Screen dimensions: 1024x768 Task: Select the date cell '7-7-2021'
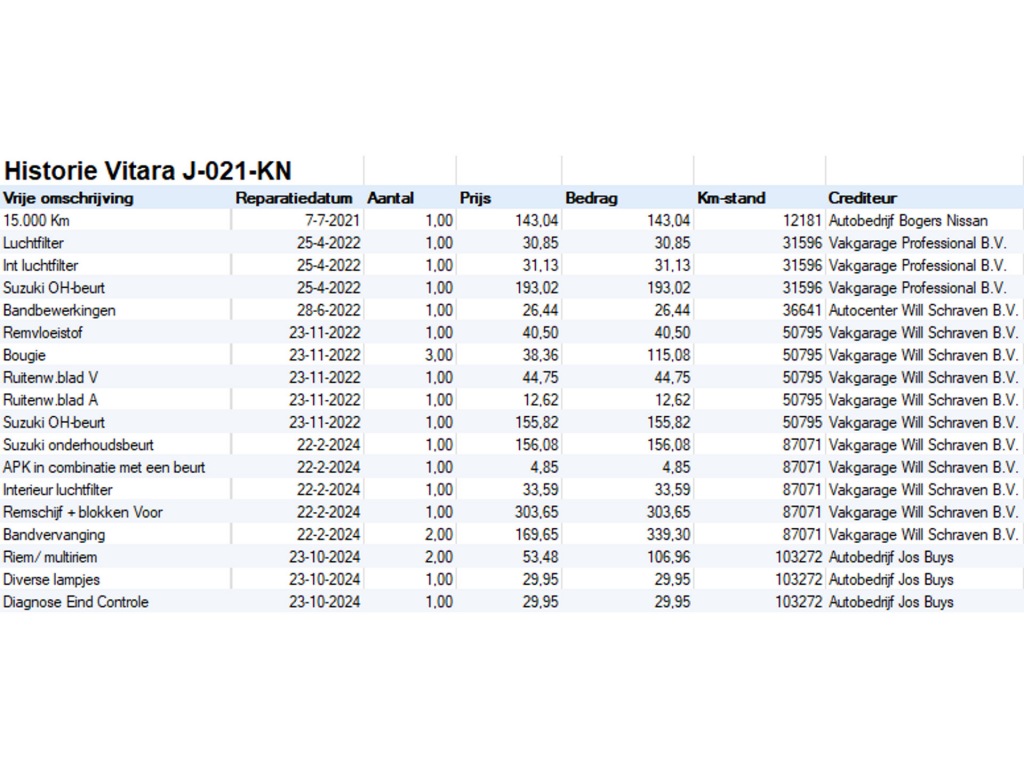tap(333, 221)
